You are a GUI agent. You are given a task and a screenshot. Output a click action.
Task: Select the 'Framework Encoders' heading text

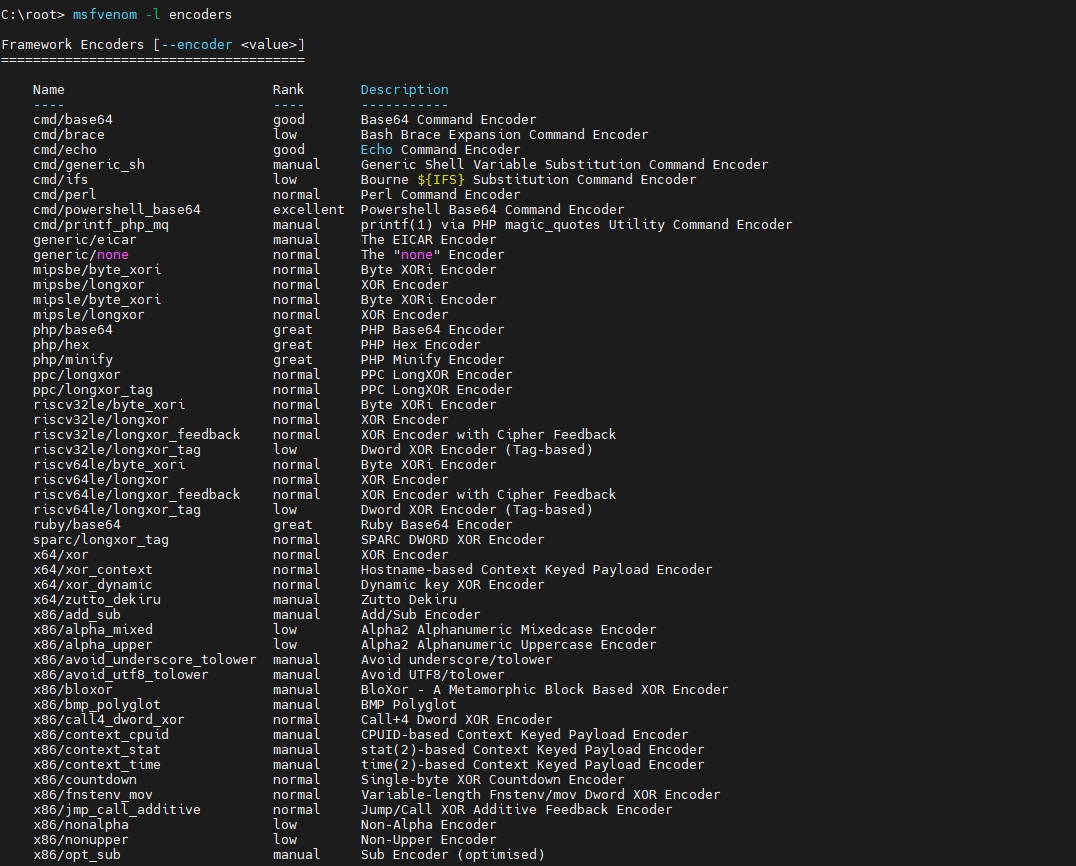73,45
